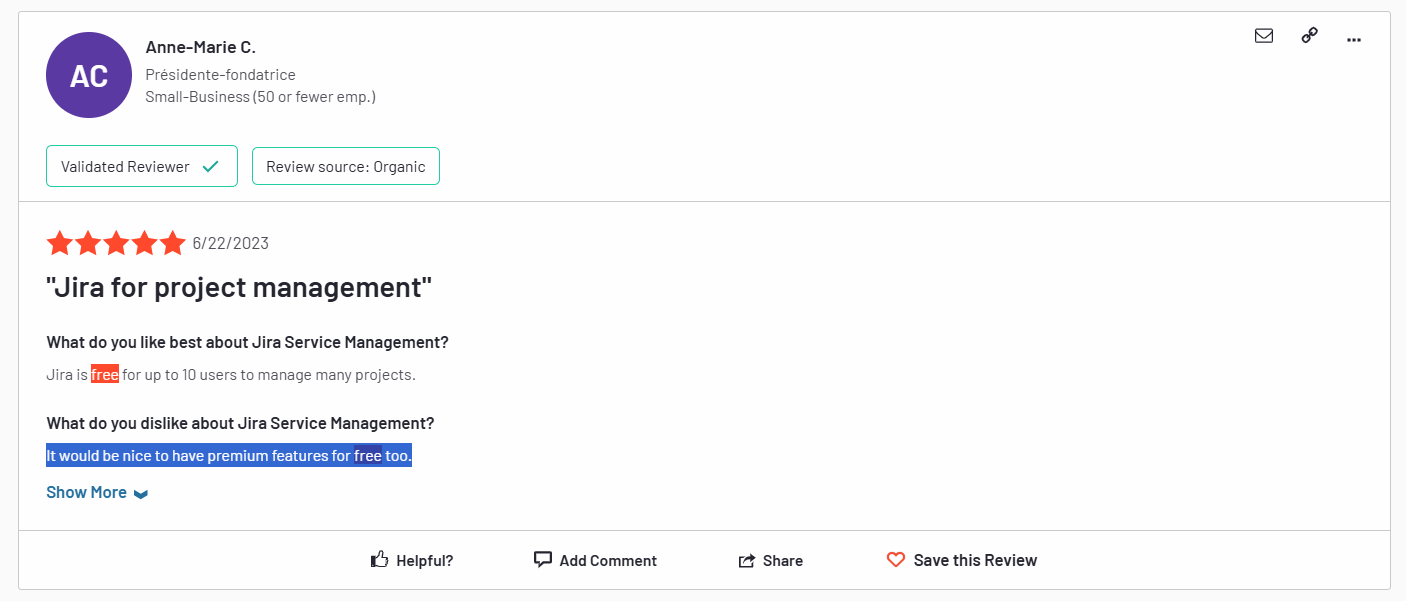
Task: Click the envelope email icon
Action: (x=1264, y=36)
